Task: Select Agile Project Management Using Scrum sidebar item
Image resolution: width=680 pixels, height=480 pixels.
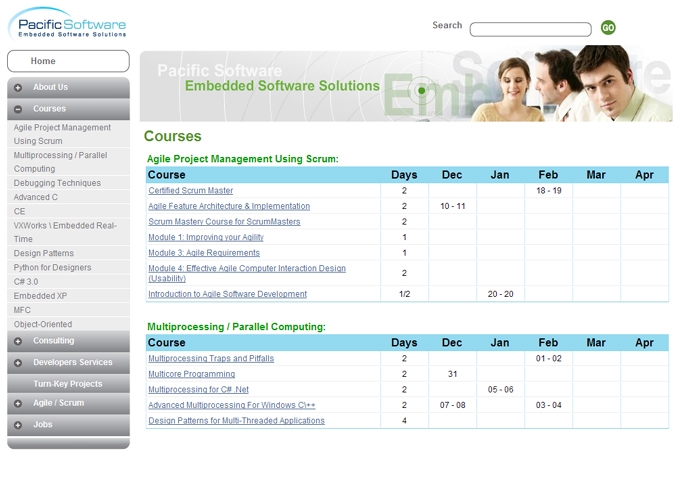Action: 68,134
